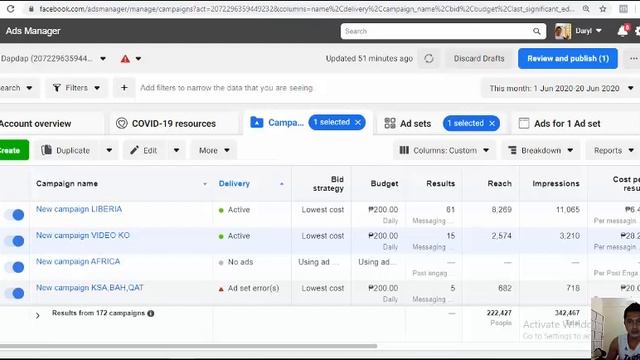Expand Results from 172 campaigns row

click(x=38, y=316)
